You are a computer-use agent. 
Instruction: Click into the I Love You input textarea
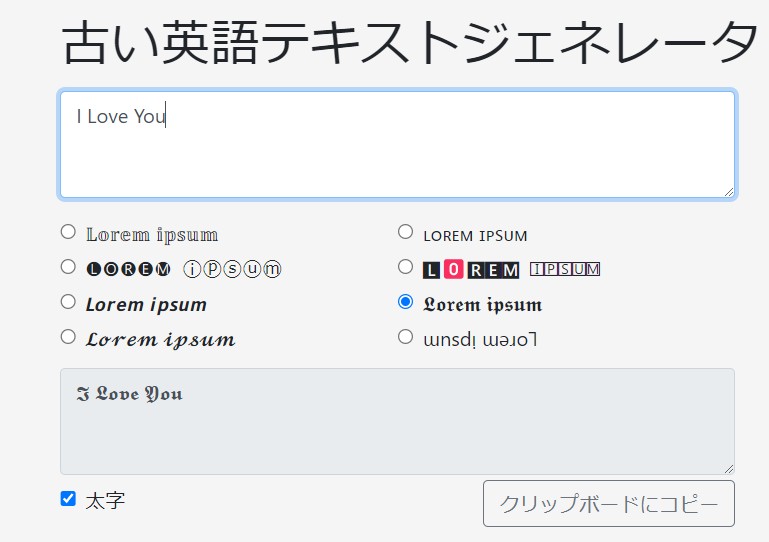point(397,145)
